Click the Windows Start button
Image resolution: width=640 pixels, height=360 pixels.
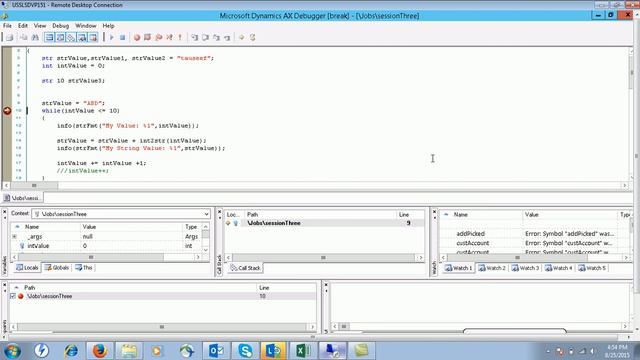[12, 351]
